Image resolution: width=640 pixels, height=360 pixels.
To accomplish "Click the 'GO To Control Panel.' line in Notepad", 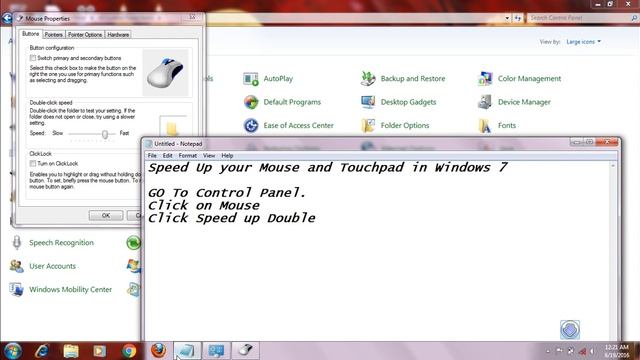I will [227, 193].
